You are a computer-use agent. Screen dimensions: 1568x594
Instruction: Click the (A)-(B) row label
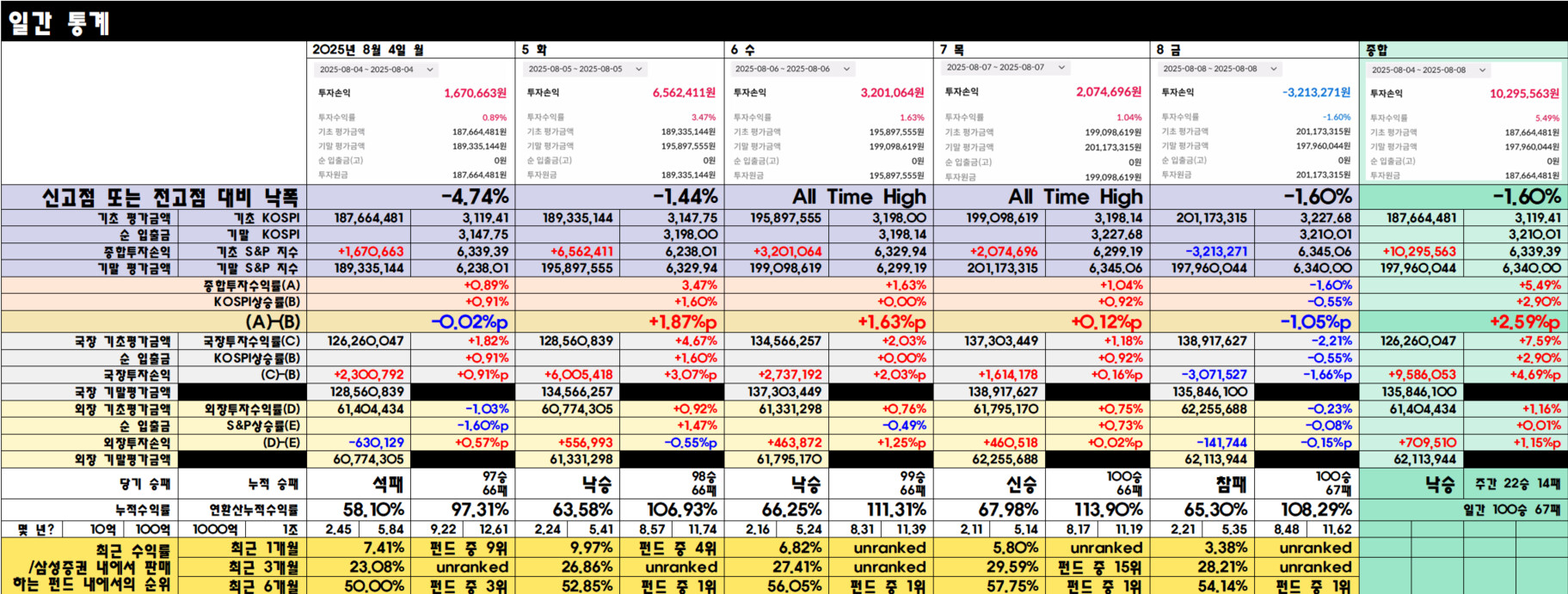point(273,321)
